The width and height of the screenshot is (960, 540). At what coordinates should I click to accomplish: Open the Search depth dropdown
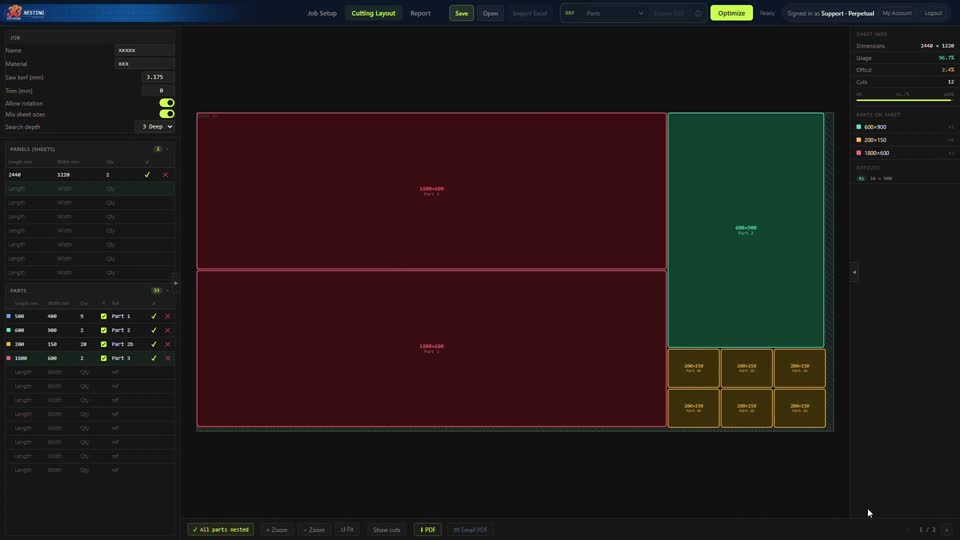click(x=154, y=127)
